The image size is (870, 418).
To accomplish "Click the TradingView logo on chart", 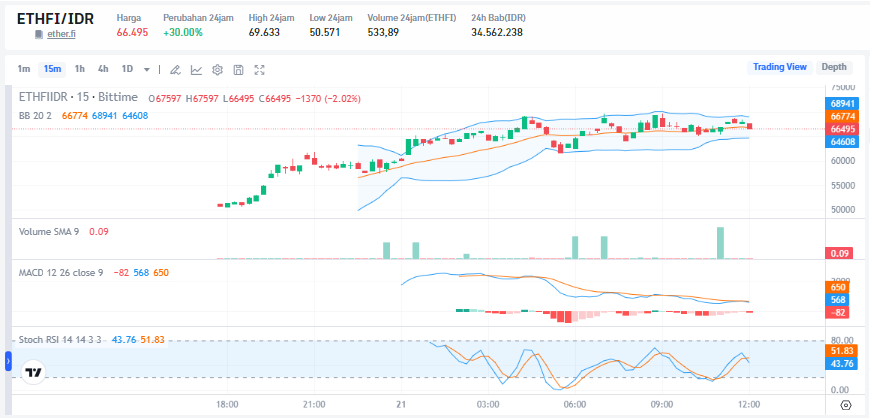I will 33,371.
